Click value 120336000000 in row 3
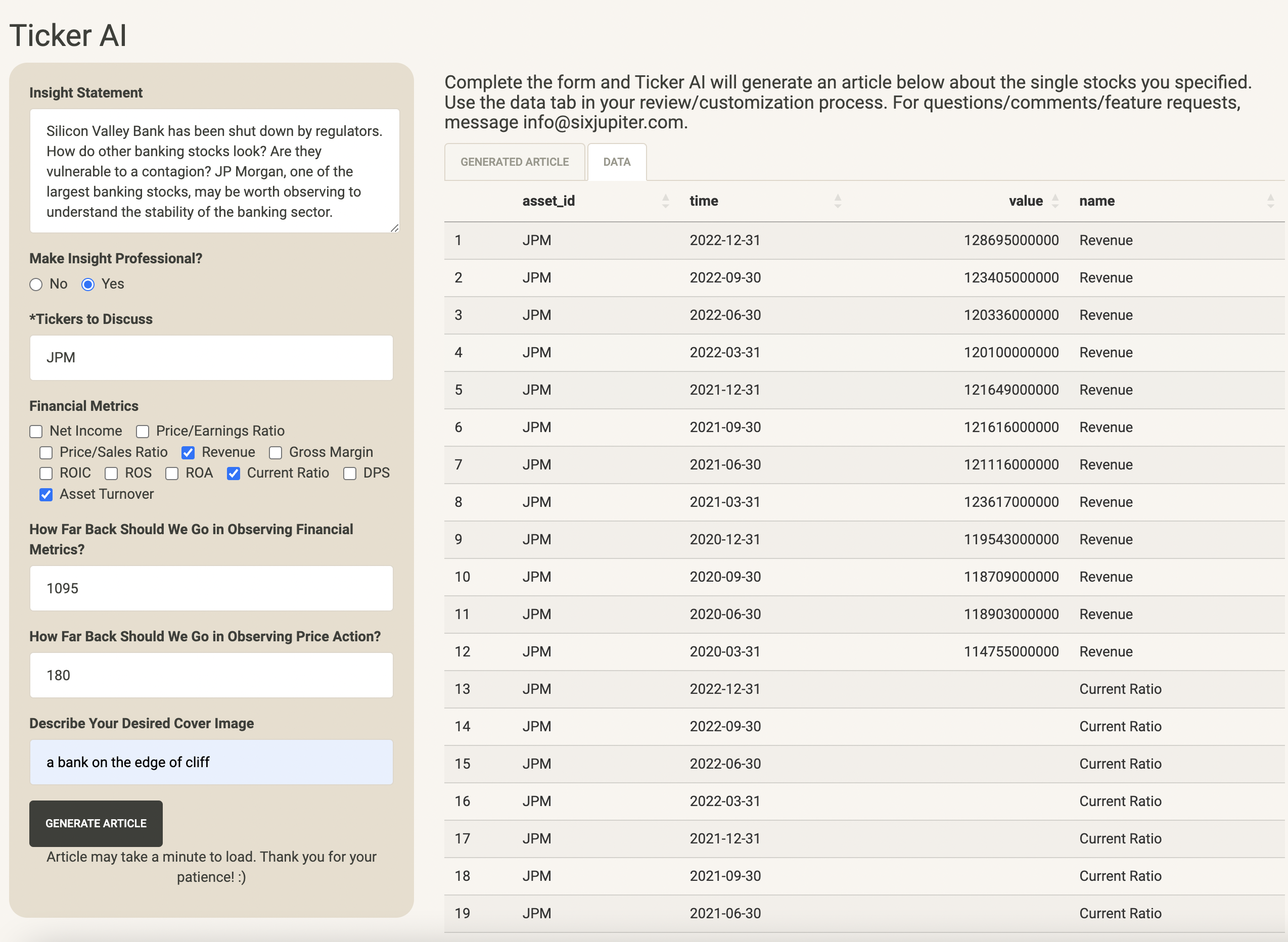 pyautogui.click(x=1011, y=315)
